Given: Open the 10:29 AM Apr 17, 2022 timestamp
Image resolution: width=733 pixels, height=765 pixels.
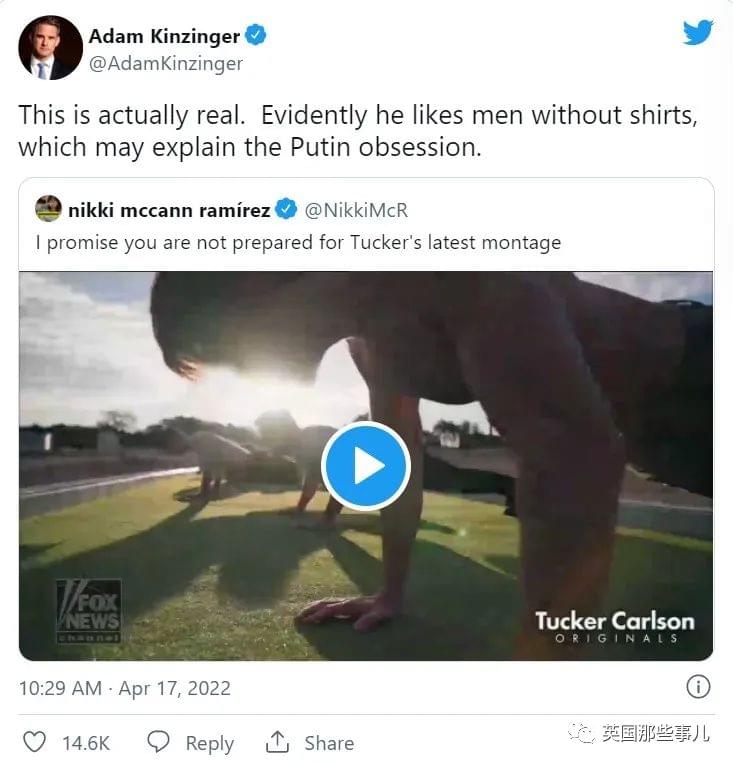Looking at the screenshot, I should (124, 688).
